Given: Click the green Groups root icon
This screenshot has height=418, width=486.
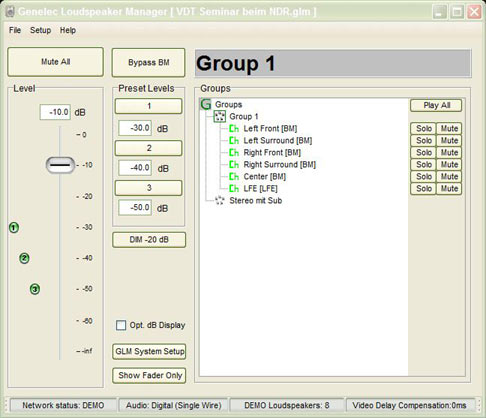Looking at the screenshot, I should point(206,104).
